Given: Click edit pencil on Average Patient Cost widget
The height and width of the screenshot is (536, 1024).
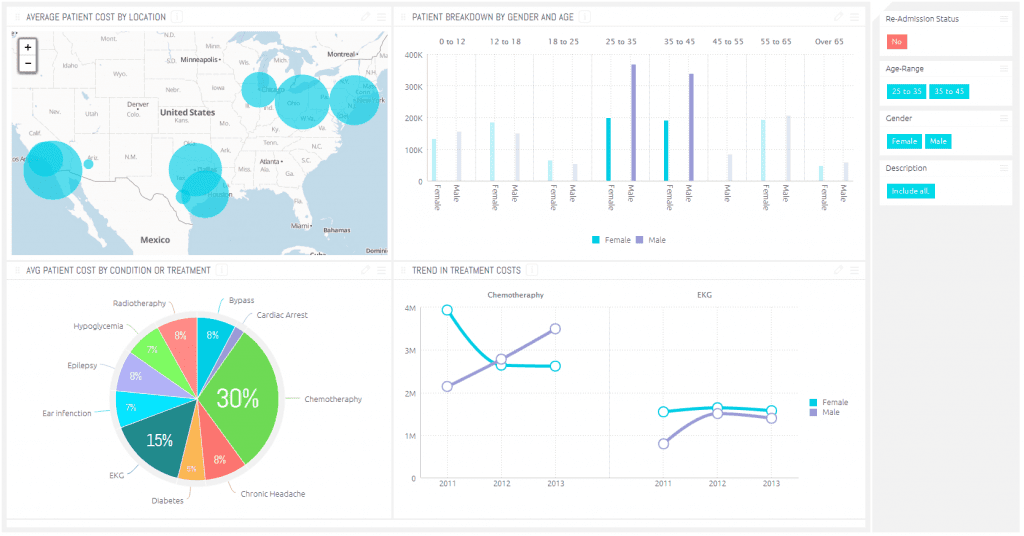Looking at the screenshot, I should (x=365, y=17).
